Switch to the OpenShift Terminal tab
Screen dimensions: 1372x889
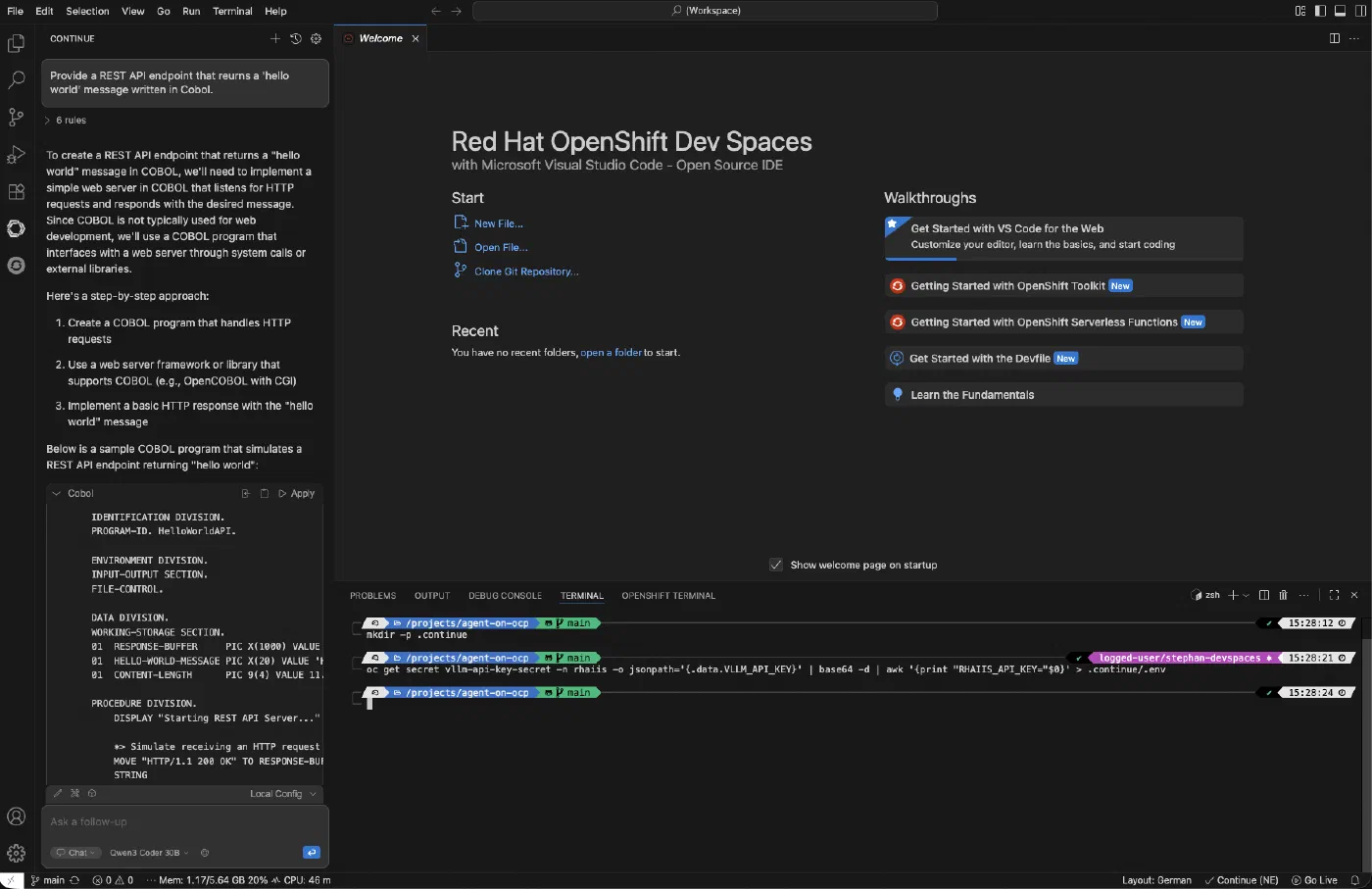(668, 596)
